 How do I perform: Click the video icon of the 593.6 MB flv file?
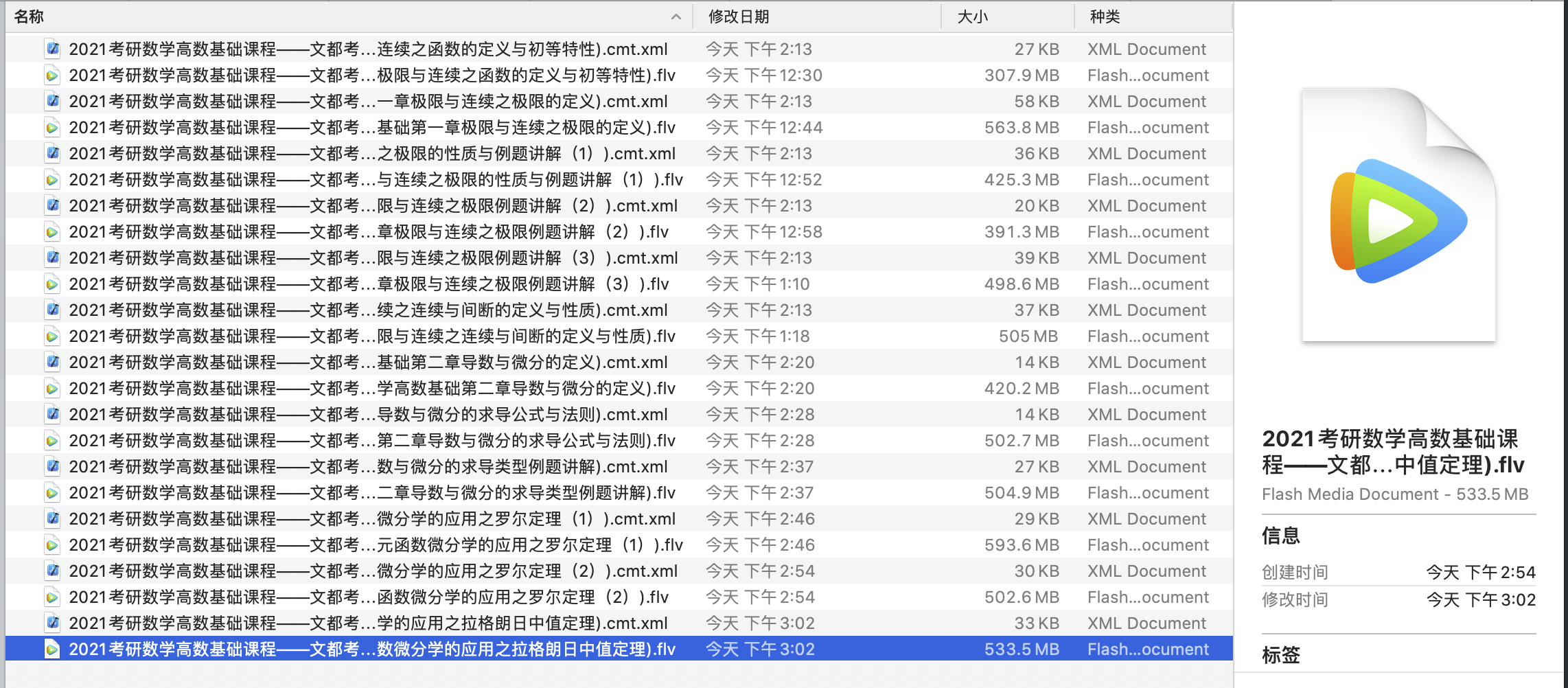(x=52, y=544)
